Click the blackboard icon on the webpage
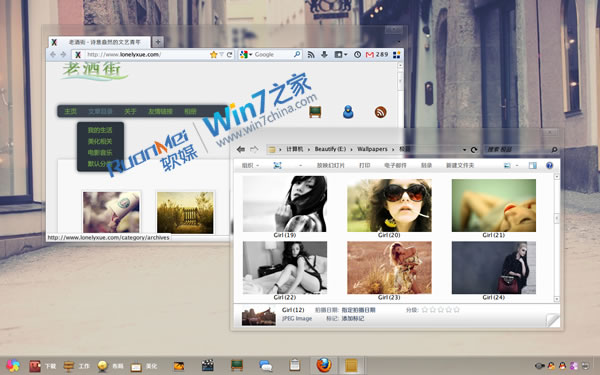Viewport: 600px width, 375px height. tap(315, 112)
